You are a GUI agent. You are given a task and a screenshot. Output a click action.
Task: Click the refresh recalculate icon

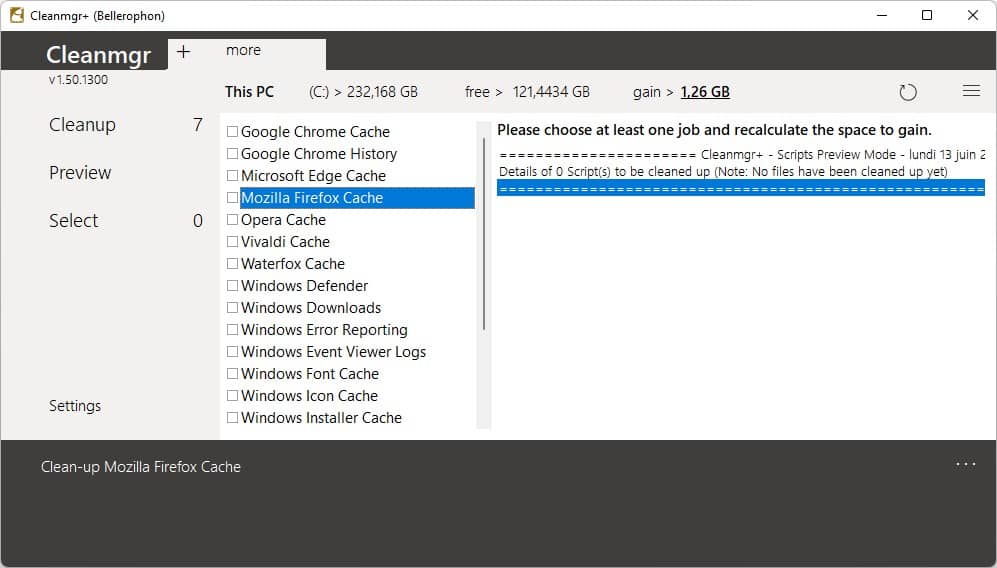coord(908,92)
